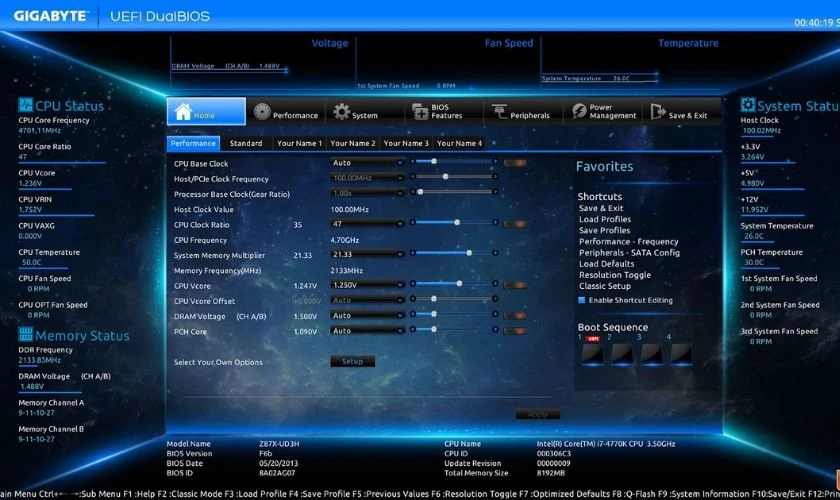Open System section via gear icon
Screen dimensions: 840x500
pos(341,111)
